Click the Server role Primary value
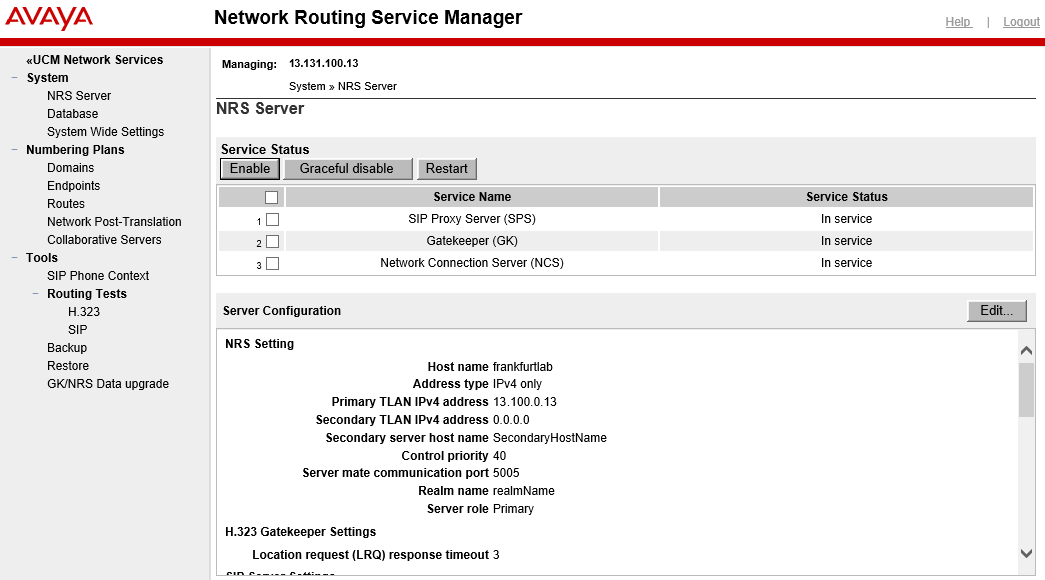This screenshot has height=580, width=1045. (x=513, y=509)
